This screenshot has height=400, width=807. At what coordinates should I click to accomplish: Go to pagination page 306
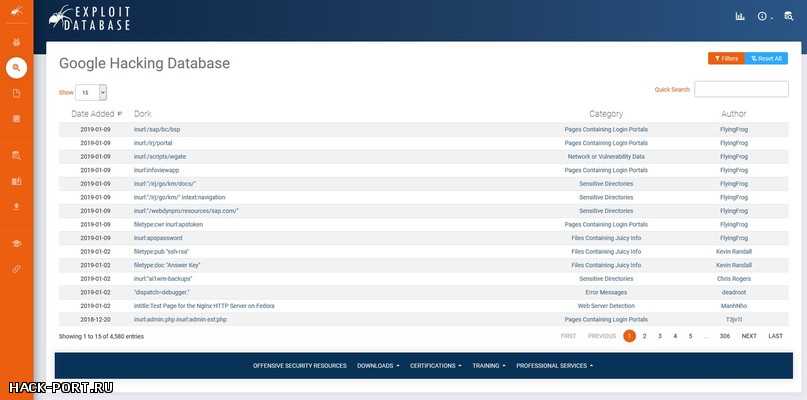click(725, 336)
